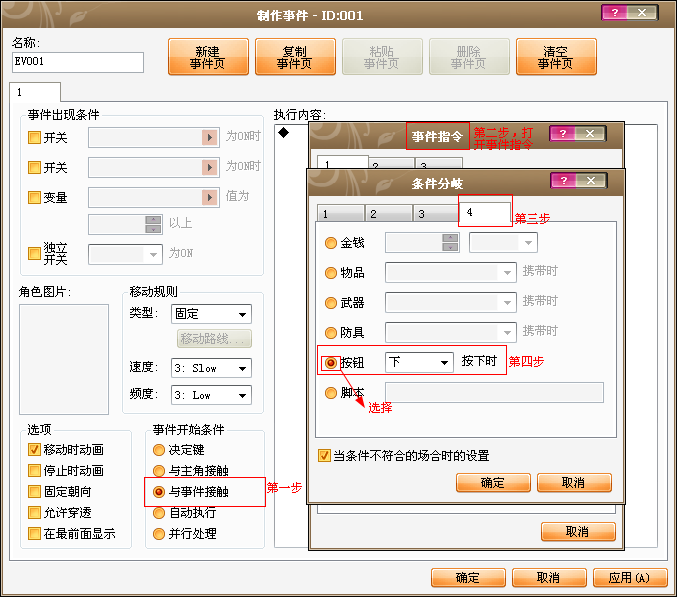Click 取消 at bottom of 制作事件

(549, 578)
